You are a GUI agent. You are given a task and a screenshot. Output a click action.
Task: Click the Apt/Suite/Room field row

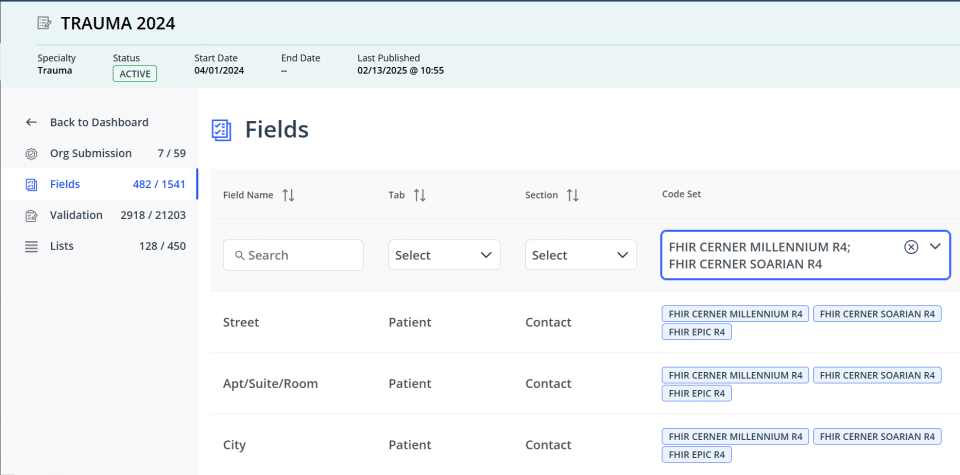coord(585,384)
